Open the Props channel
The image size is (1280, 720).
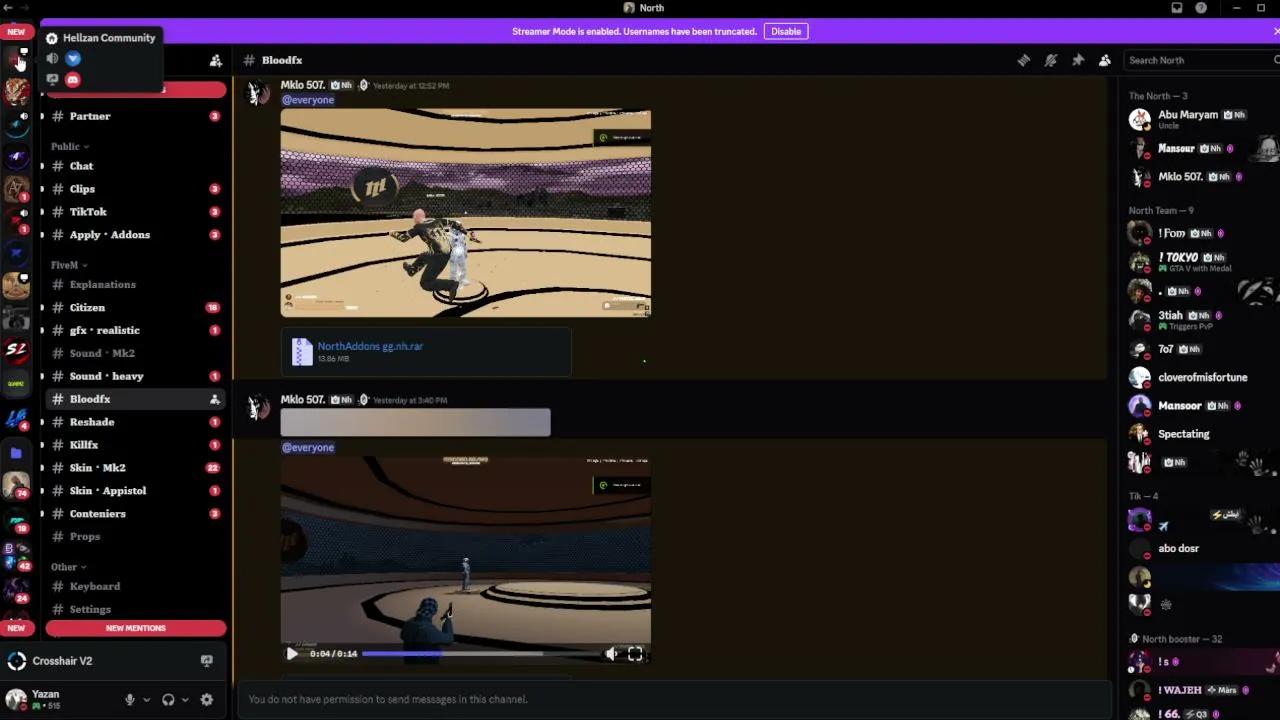click(x=135, y=537)
